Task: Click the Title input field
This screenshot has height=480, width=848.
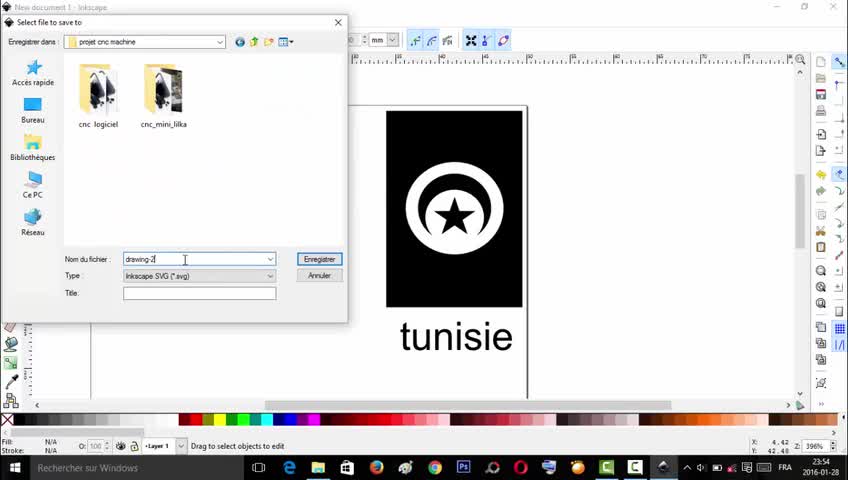Action: (200, 294)
